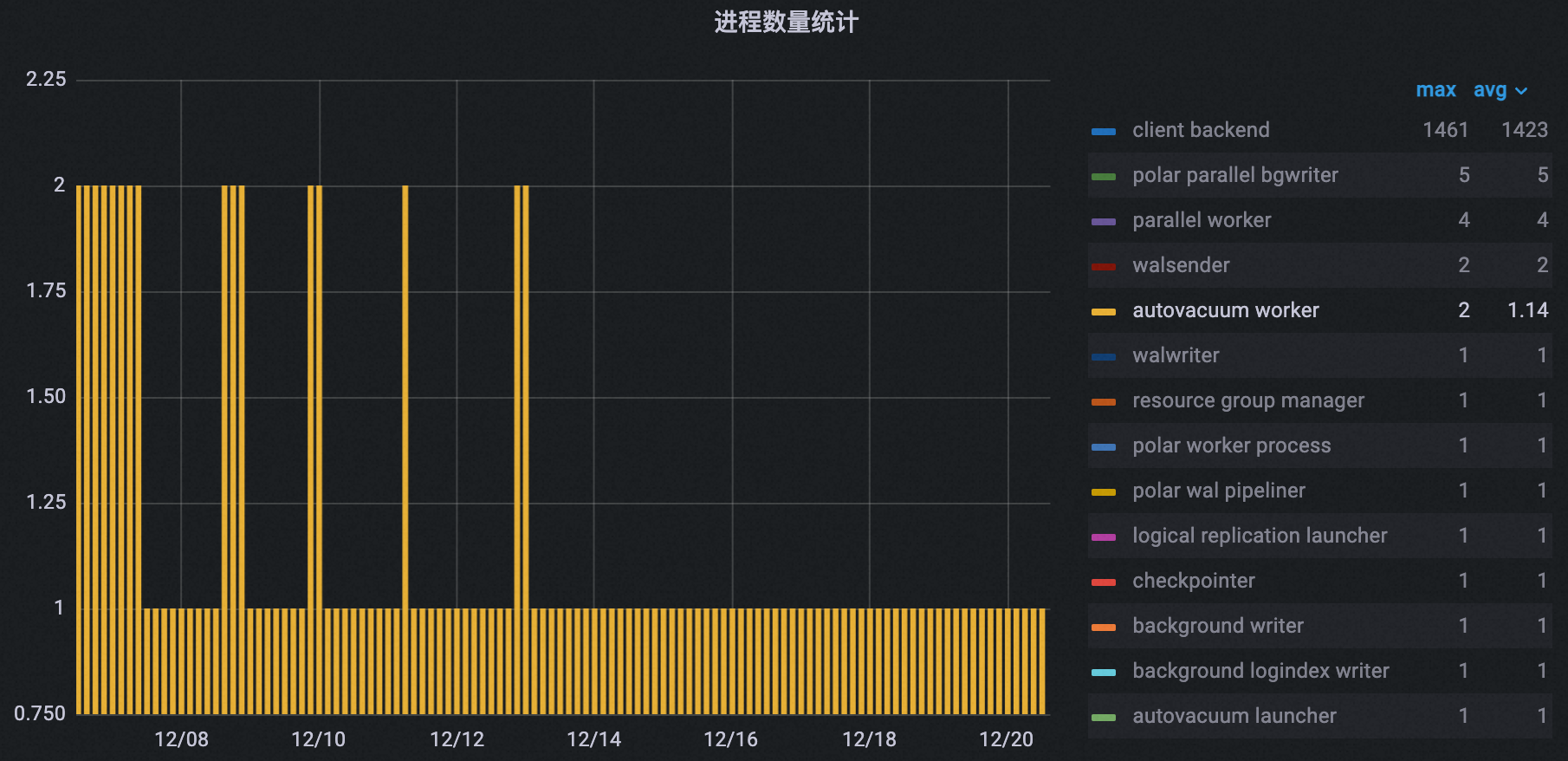Toggle the walsender series
Screen dimensions: 1568x761
click(1181, 265)
